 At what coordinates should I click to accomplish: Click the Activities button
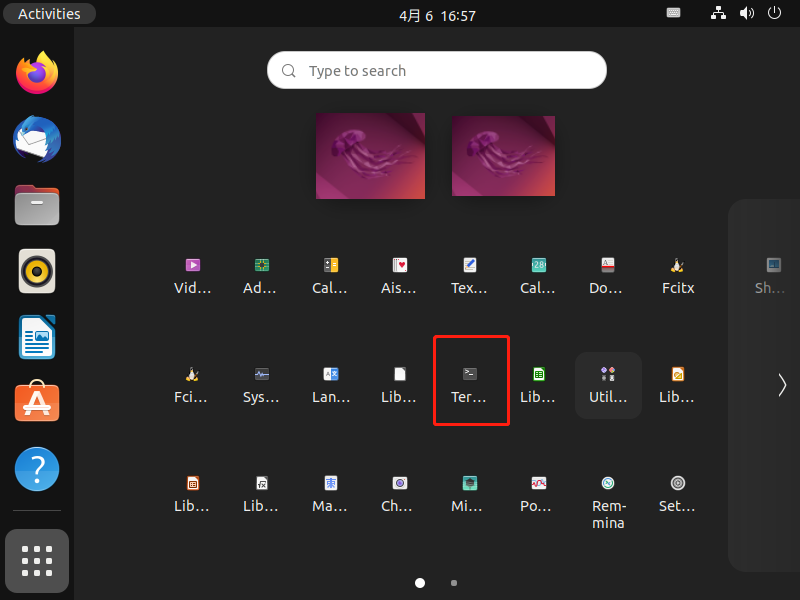click(49, 14)
